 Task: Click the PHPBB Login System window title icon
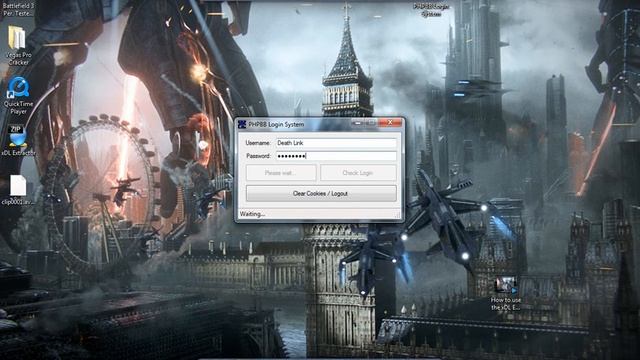[242, 124]
